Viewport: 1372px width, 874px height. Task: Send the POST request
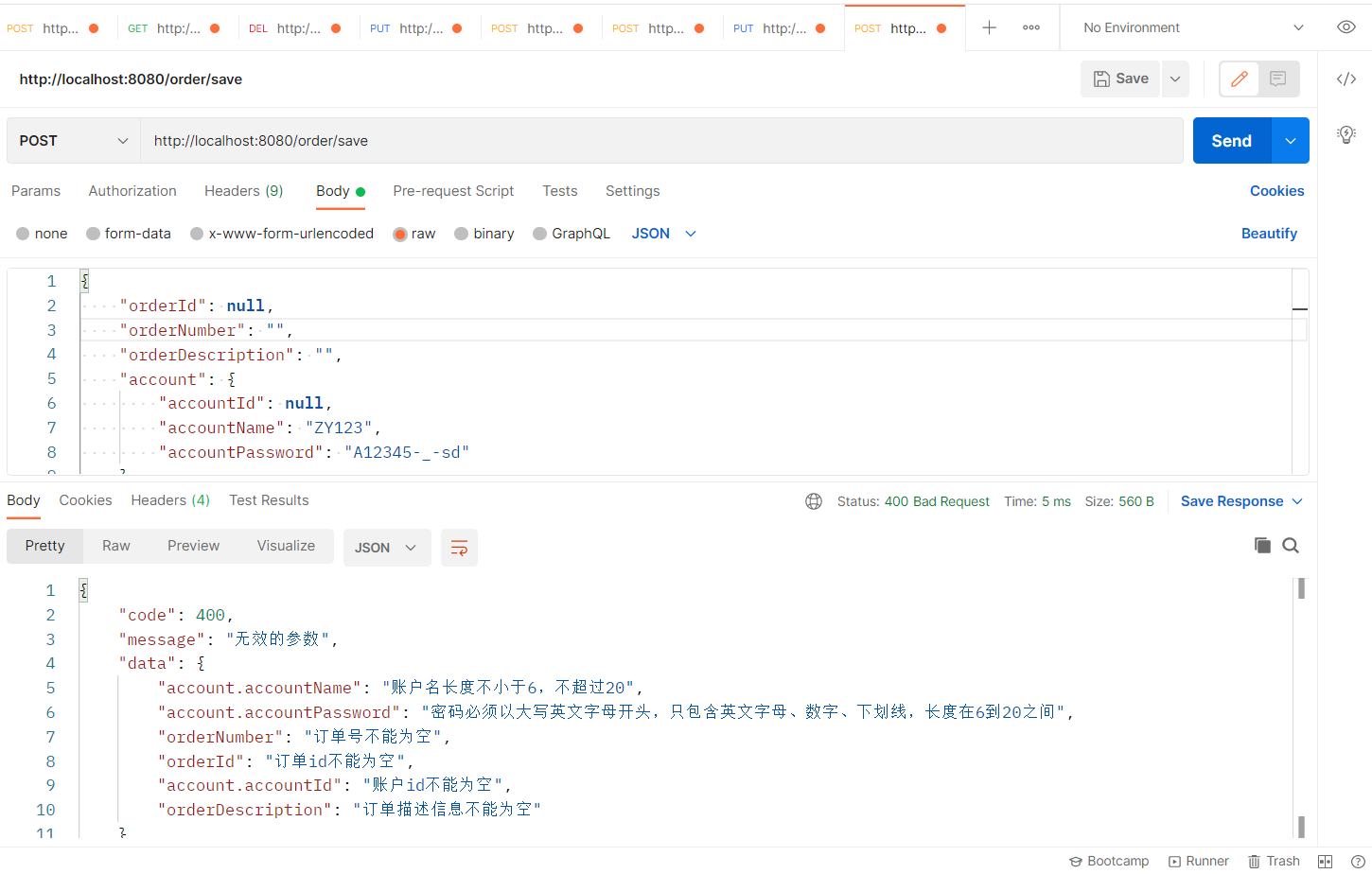pyautogui.click(x=1232, y=140)
